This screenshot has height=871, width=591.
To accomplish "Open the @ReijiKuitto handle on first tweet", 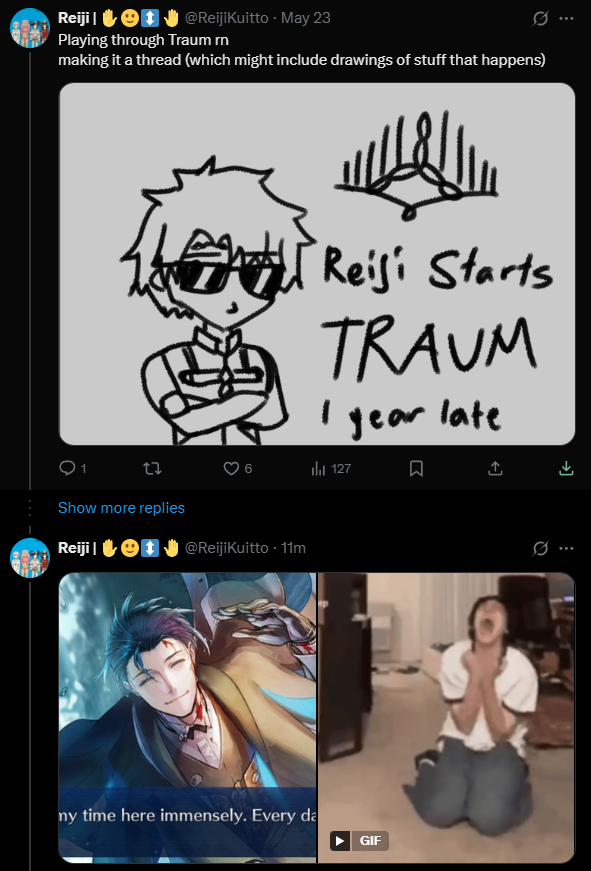I will [x=226, y=18].
